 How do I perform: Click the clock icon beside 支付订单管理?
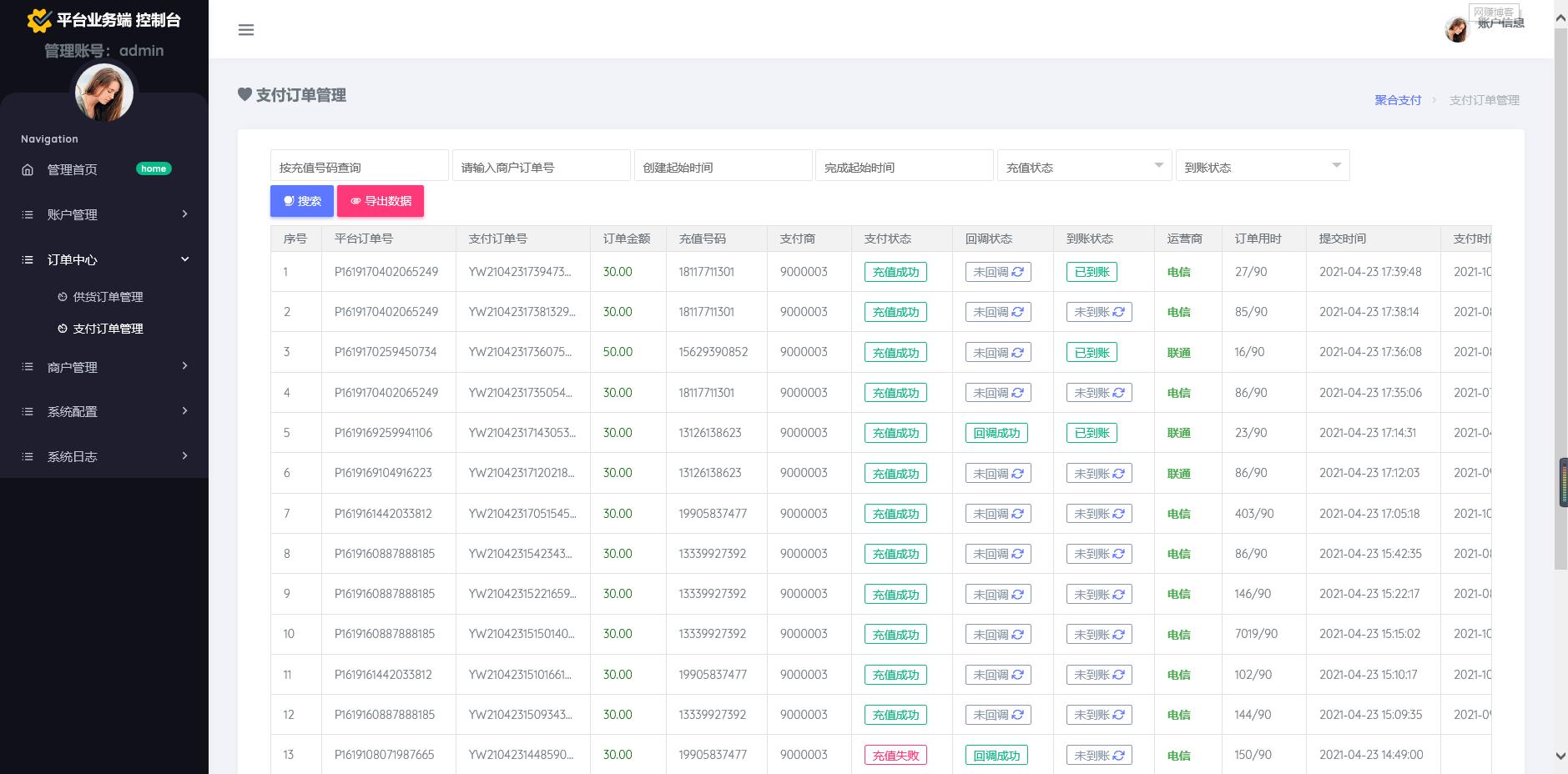(63, 329)
